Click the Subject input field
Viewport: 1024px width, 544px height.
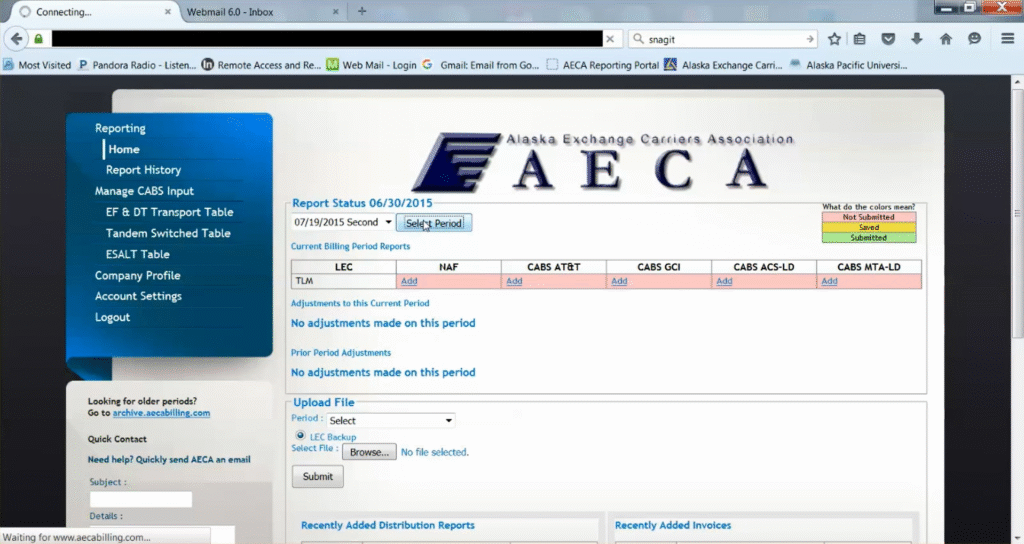tap(141, 500)
